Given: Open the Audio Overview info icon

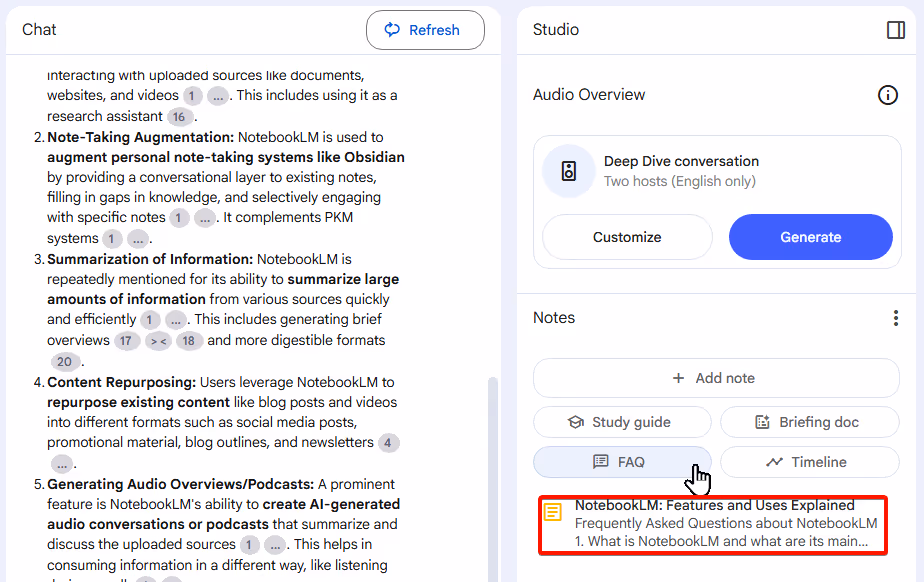Looking at the screenshot, I should (x=887, y=95).
